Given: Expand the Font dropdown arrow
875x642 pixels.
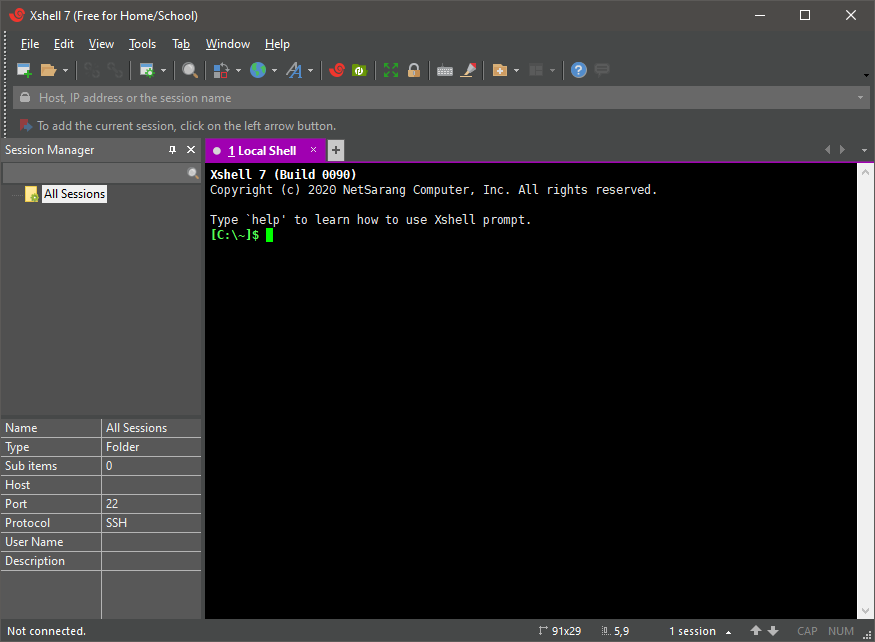Looking at the screenshot, I should 310,71.
